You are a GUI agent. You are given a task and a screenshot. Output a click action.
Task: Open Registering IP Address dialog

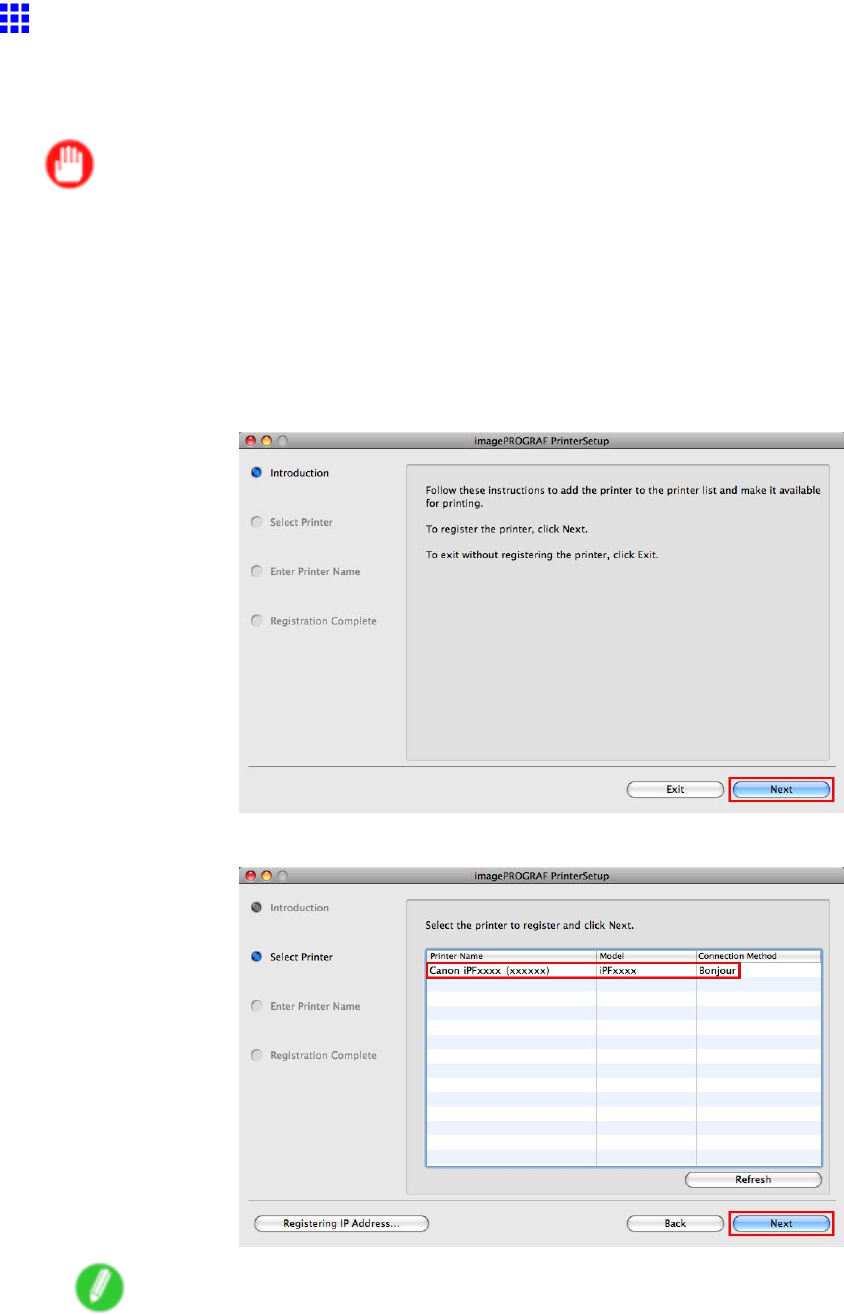tap(341, 1223)
